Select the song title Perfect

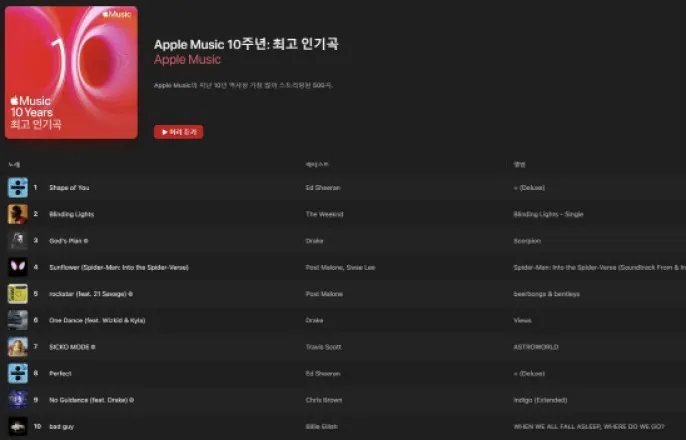60,374
